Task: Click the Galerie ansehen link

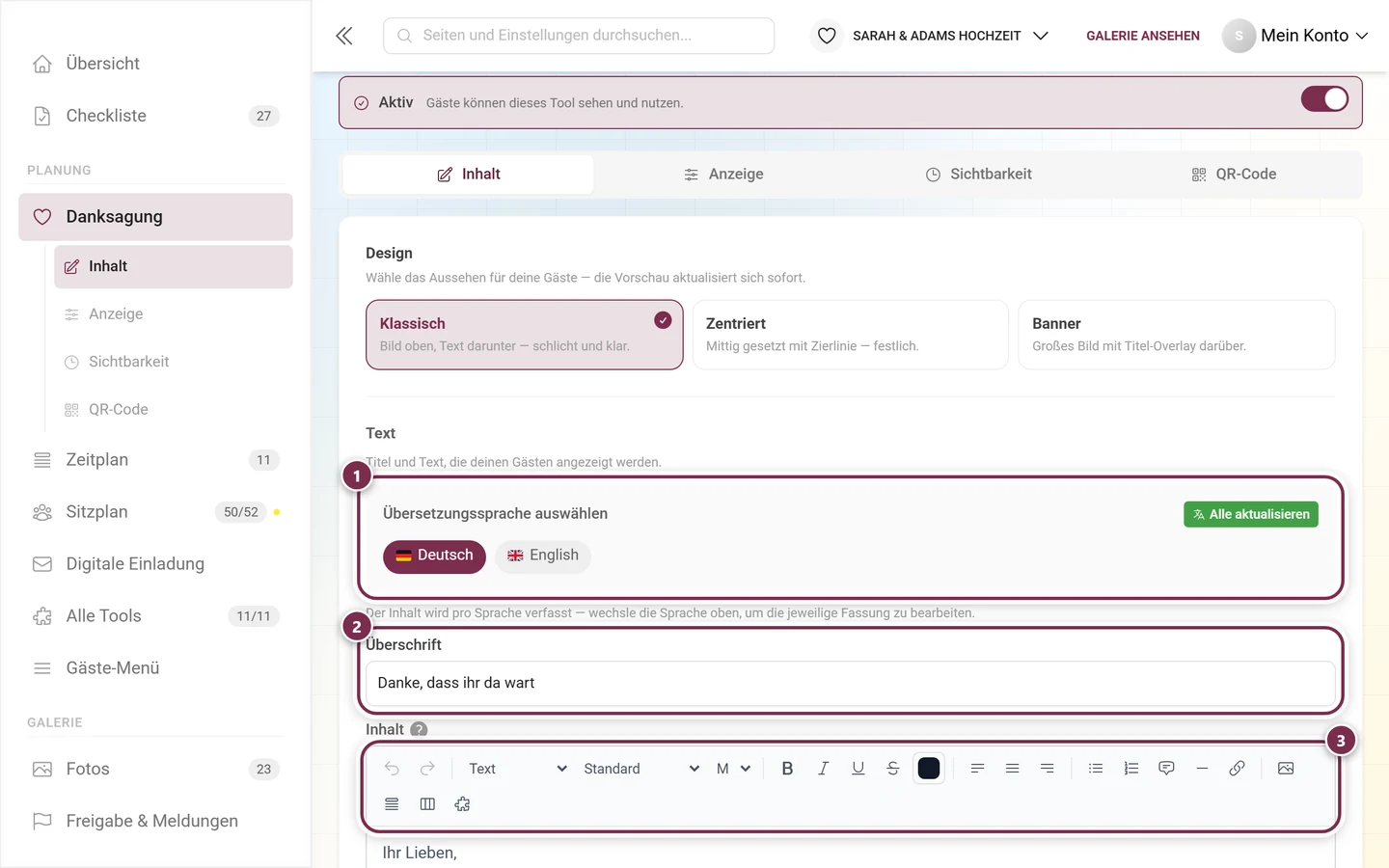Action: pos(1143,36)
